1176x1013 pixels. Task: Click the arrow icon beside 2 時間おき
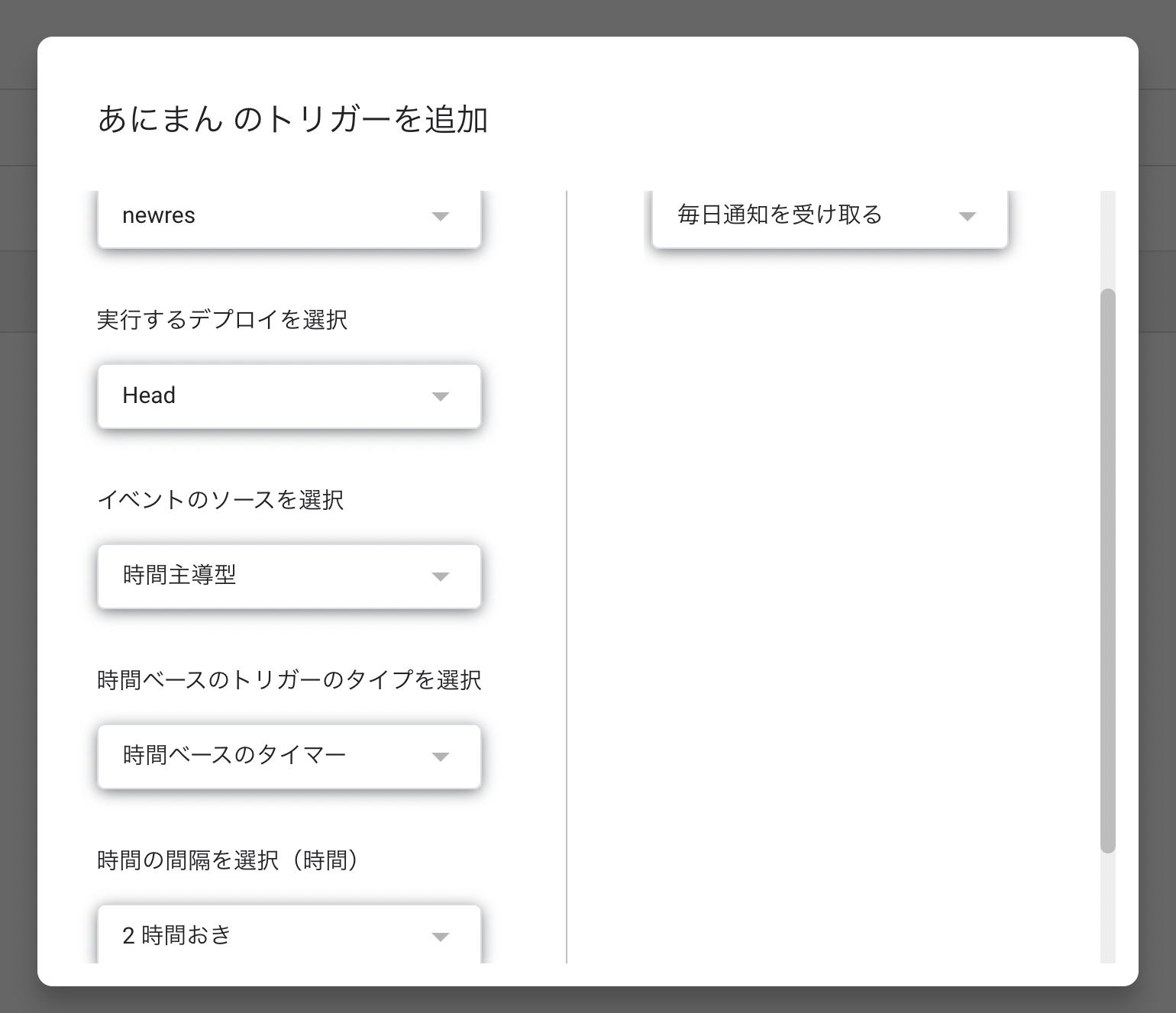click(440, 937)
